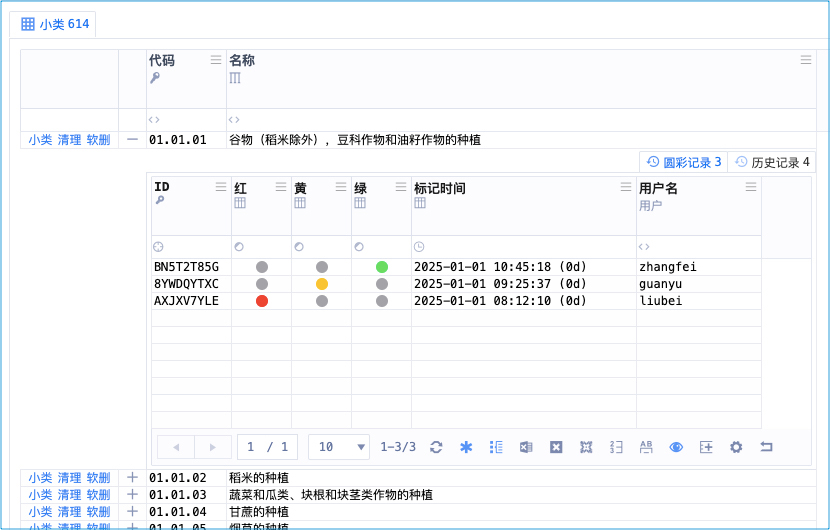Click the return arrow icon in toolbar
Viewport: 830px width, 530px height.
click(766, 447)
